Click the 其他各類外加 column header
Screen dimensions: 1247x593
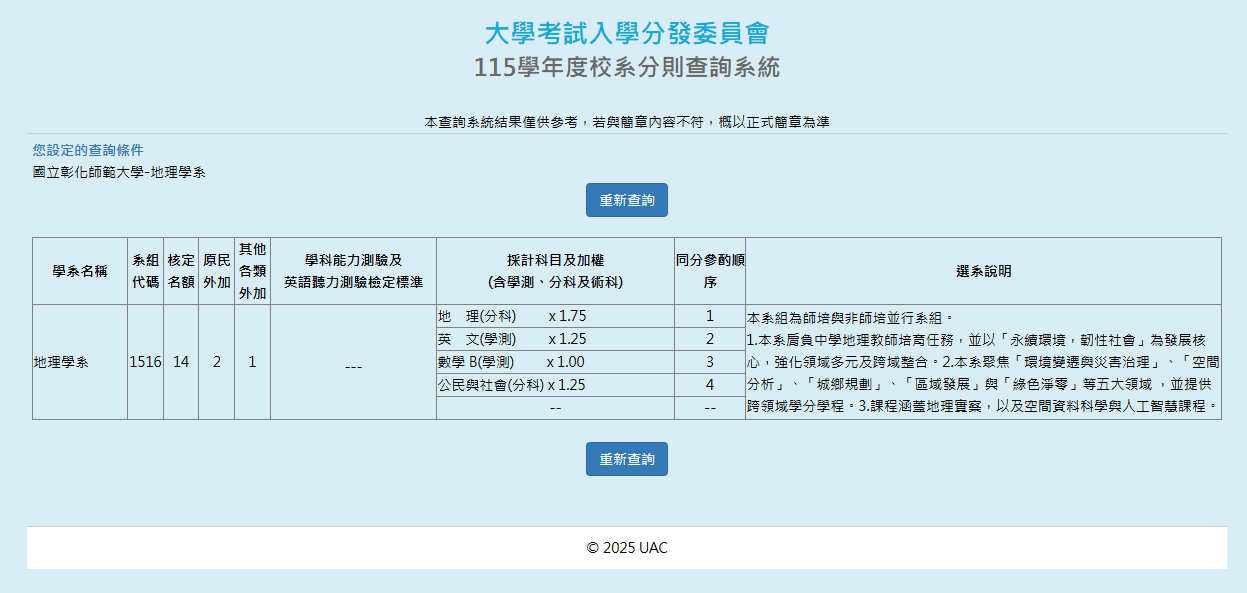coord(252,271)
